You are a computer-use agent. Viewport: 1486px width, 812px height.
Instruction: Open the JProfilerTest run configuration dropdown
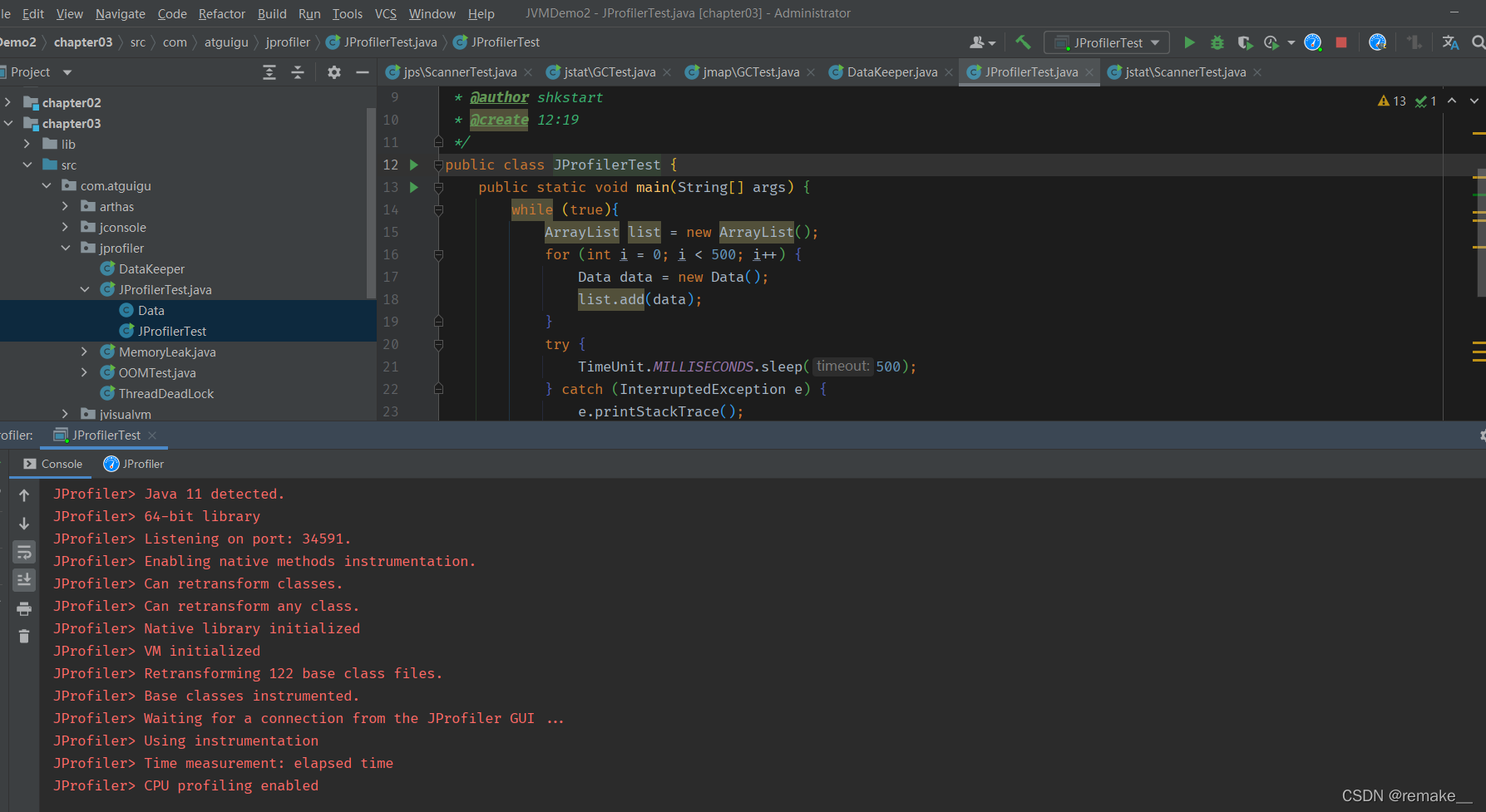click(1107, 42)
